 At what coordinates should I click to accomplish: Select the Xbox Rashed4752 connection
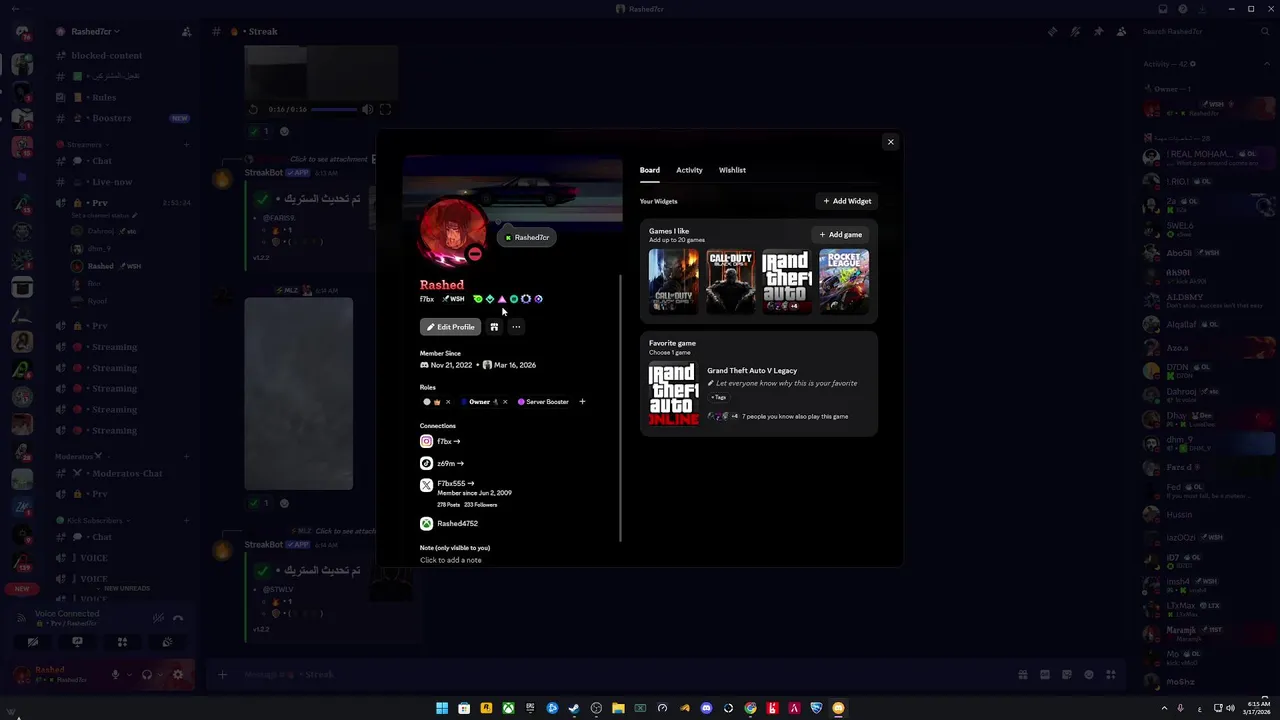pos(449,523)
